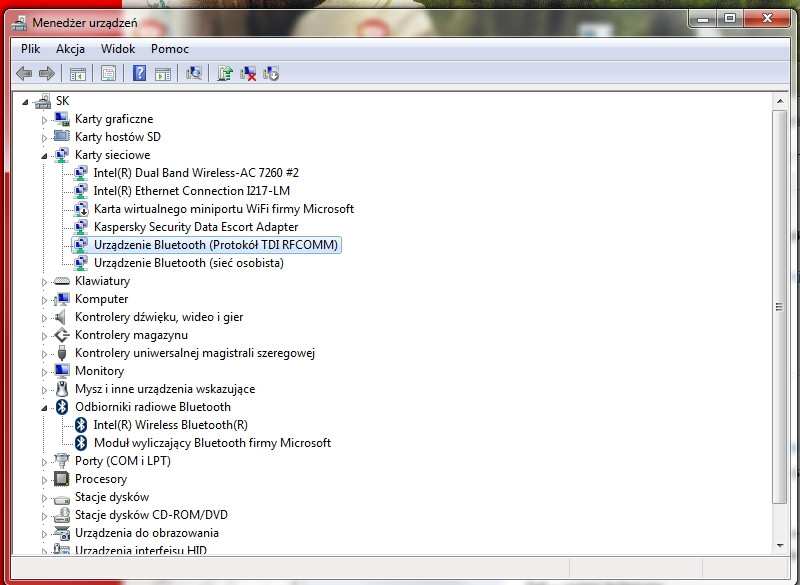Click the Klawiatury keyboard icon
The image size is (800, 585).
click(x=62, y=281)
